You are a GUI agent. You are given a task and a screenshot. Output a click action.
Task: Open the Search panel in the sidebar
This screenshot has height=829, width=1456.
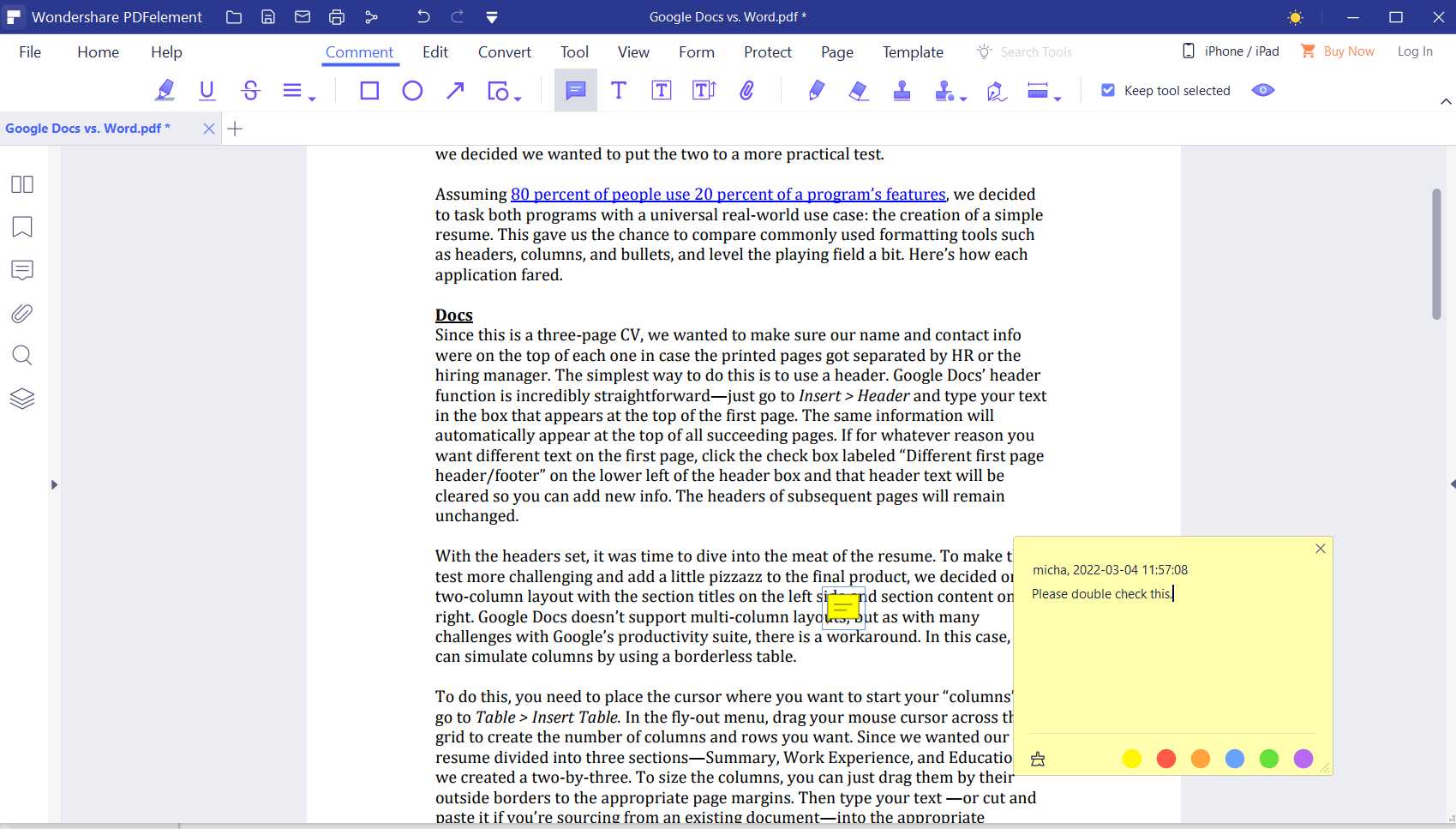[x=22, y=355]
